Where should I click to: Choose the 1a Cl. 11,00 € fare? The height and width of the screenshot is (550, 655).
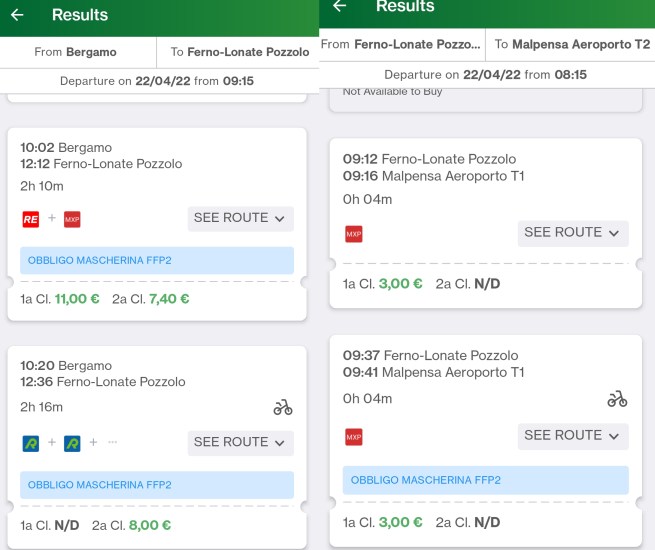[60, 299]
